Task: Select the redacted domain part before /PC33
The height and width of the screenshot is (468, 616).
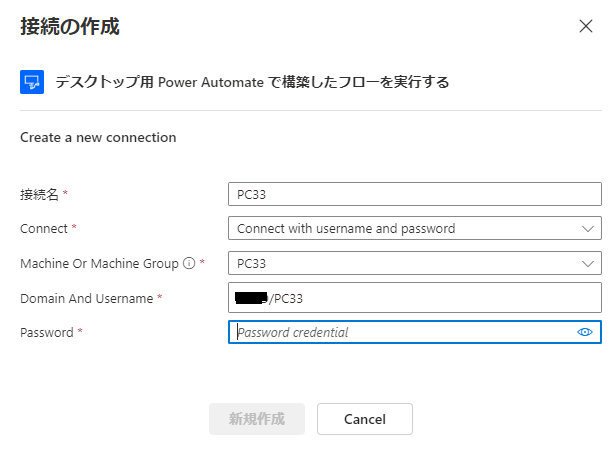Action: (x=250, y=298)
